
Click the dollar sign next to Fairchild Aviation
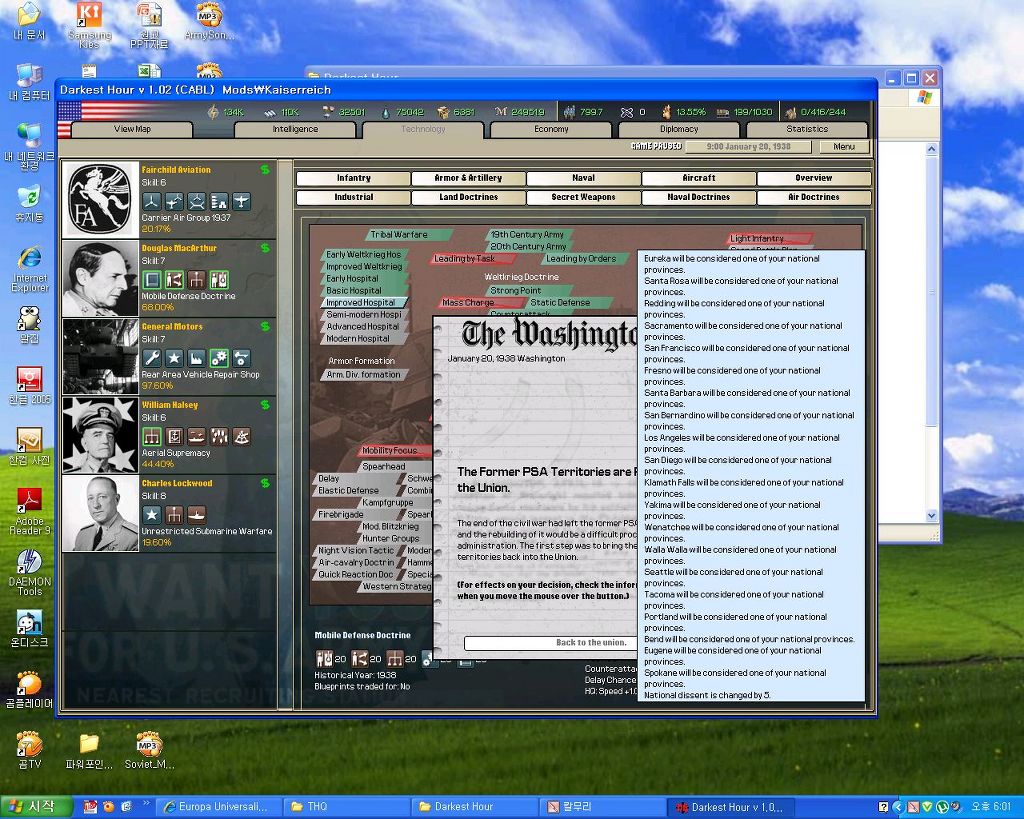click(x=264, y=170)
